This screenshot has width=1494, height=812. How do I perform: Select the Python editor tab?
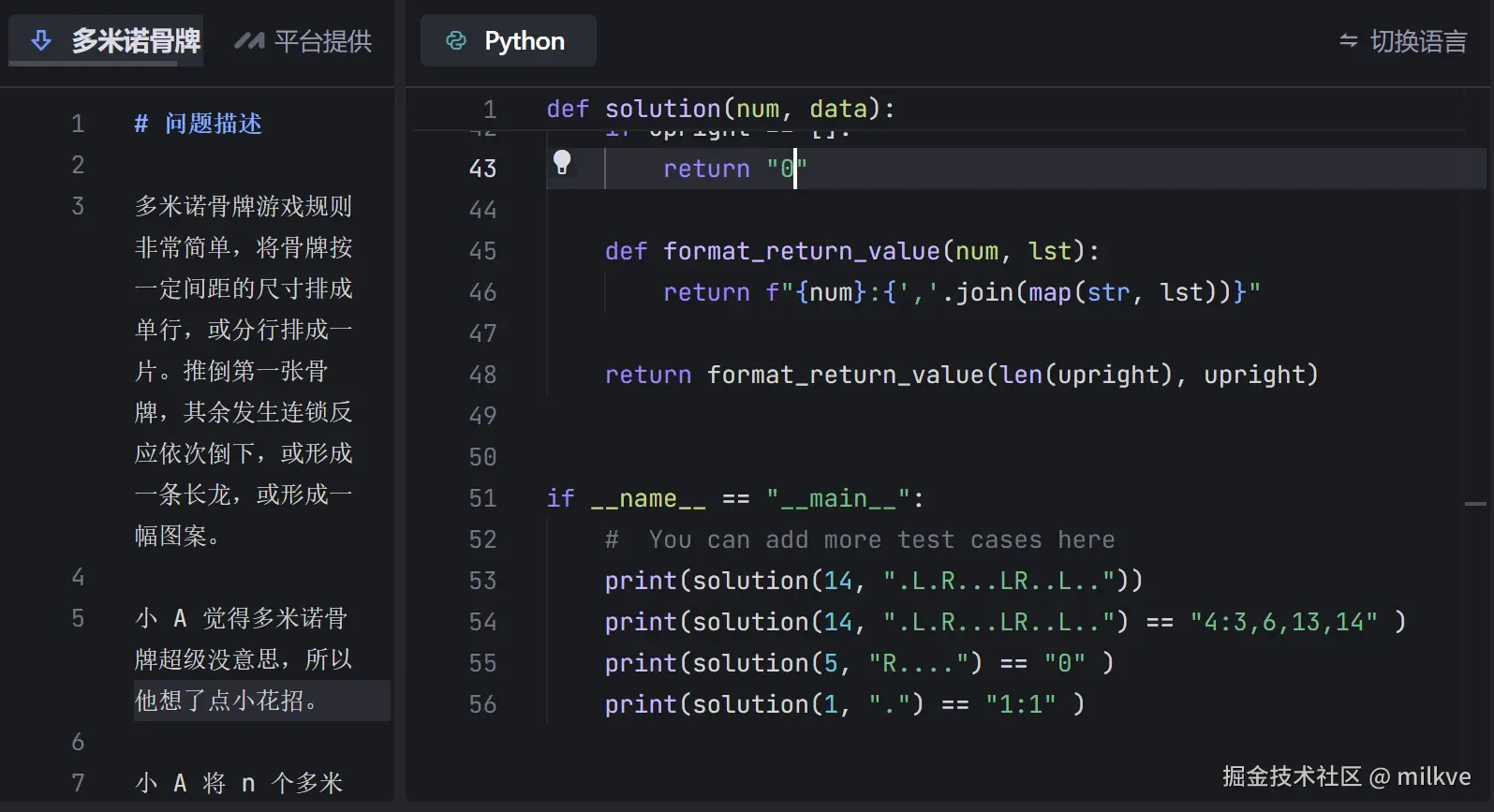(508, 40)
